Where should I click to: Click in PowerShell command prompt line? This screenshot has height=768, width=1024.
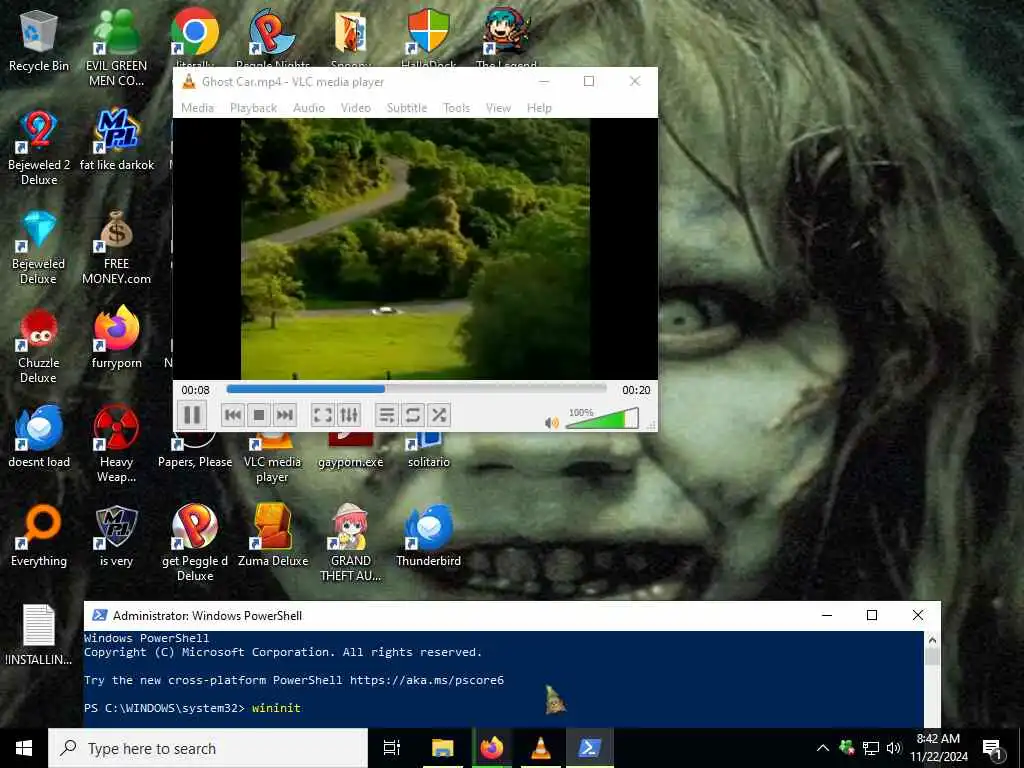[503, 708]
